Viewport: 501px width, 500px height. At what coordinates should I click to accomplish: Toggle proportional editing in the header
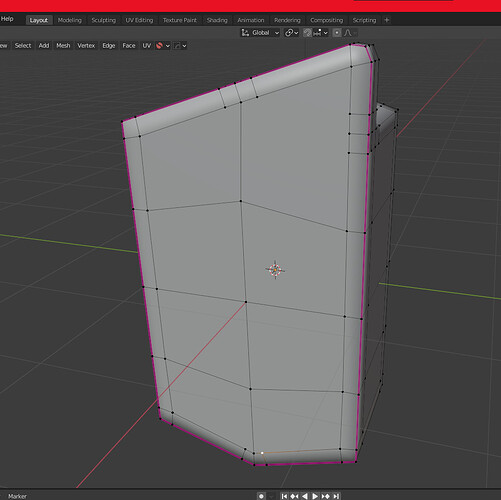(337, 33)
